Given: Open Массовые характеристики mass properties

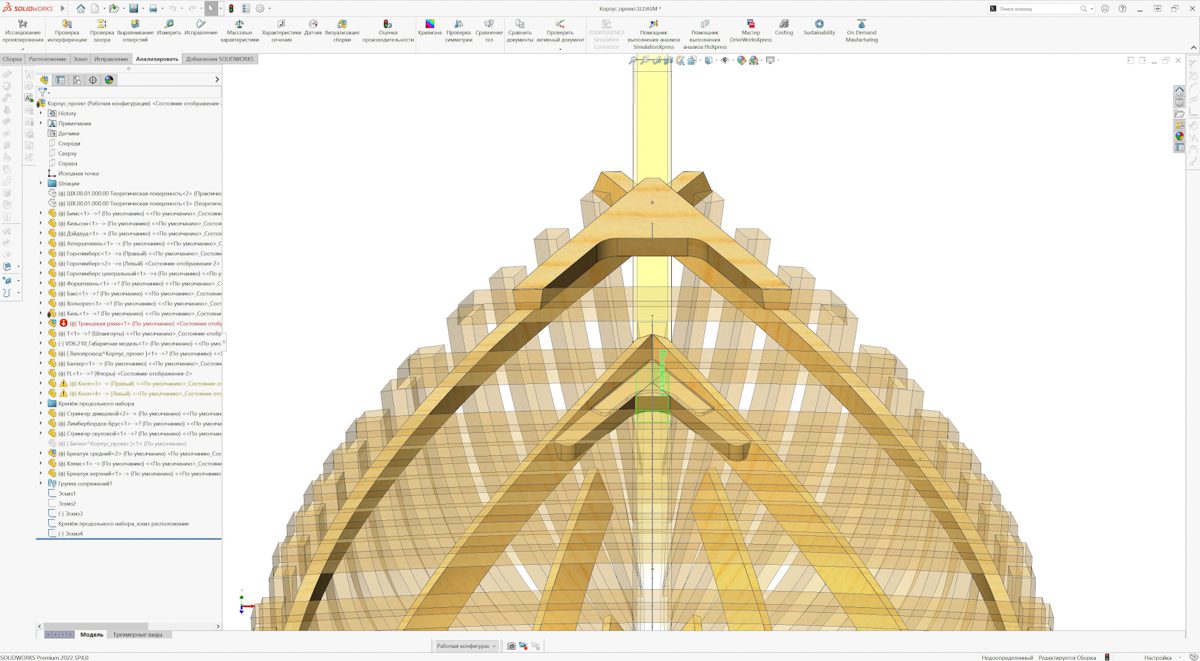Looking at the screenshot, I should click(240, 31).
